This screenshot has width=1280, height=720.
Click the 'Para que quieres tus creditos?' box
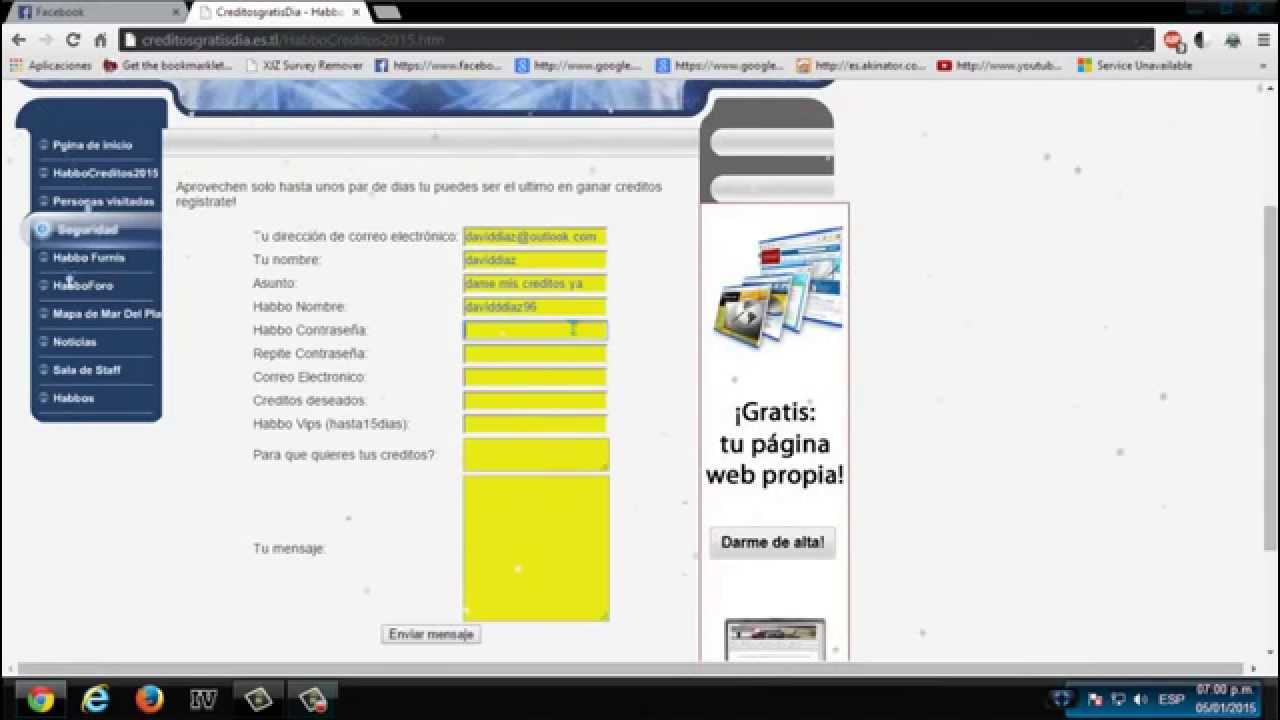536,455
